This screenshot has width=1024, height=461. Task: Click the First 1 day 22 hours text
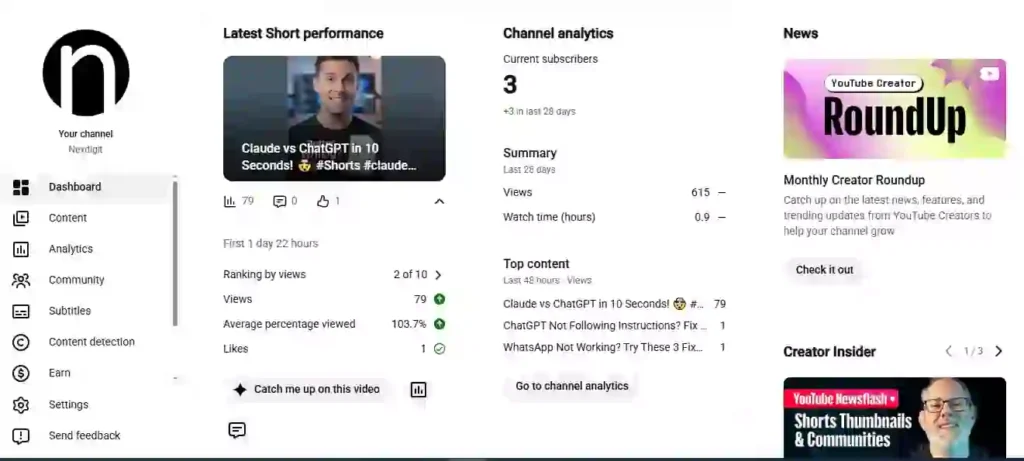[271, 244]
